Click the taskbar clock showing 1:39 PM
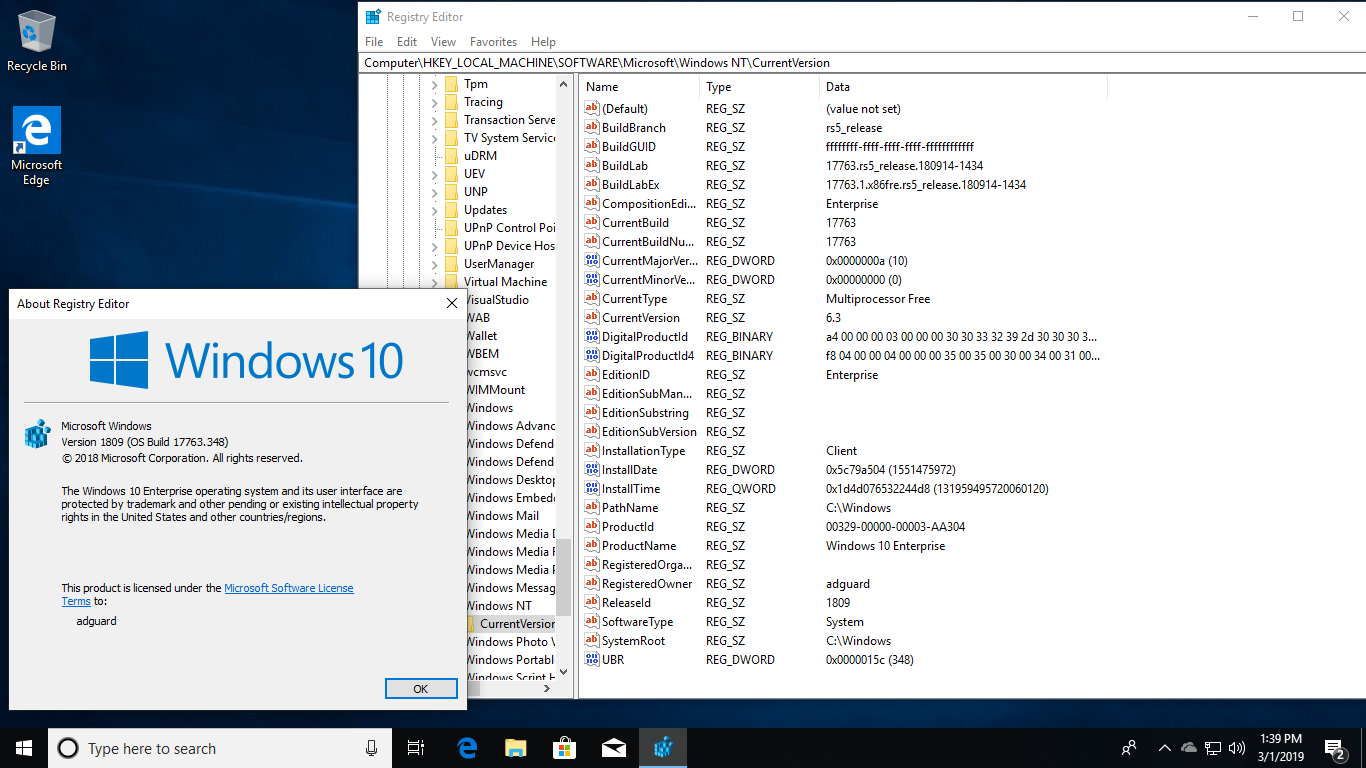 click(x=1279, y=748)
